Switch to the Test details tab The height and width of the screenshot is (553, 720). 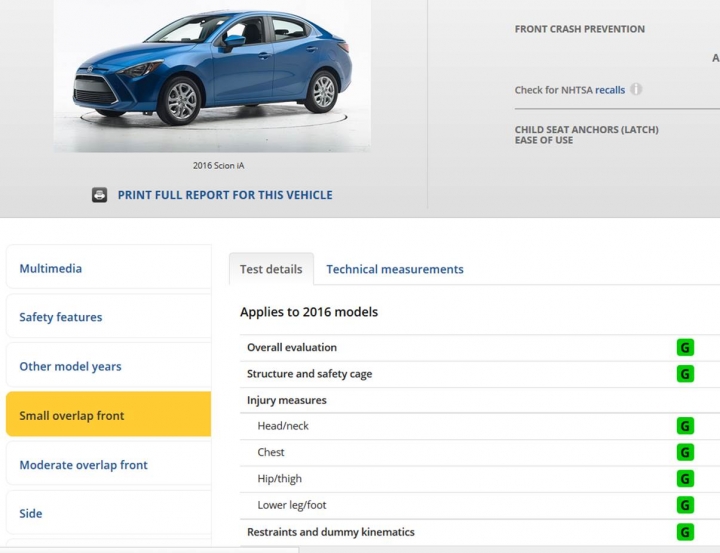pos(271,269)
